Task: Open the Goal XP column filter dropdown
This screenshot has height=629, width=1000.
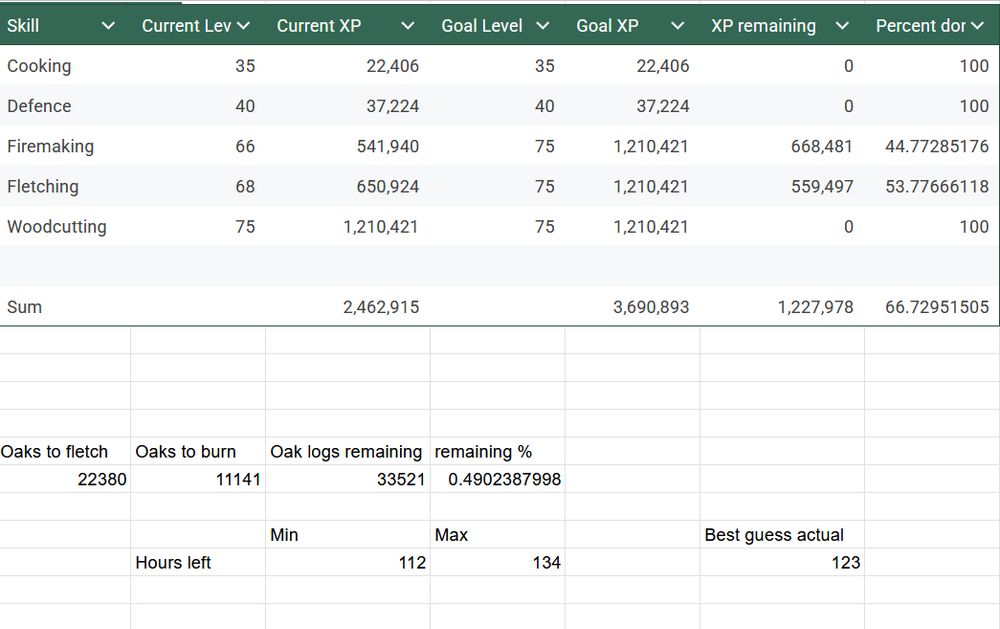Action: tap(678, 26)
